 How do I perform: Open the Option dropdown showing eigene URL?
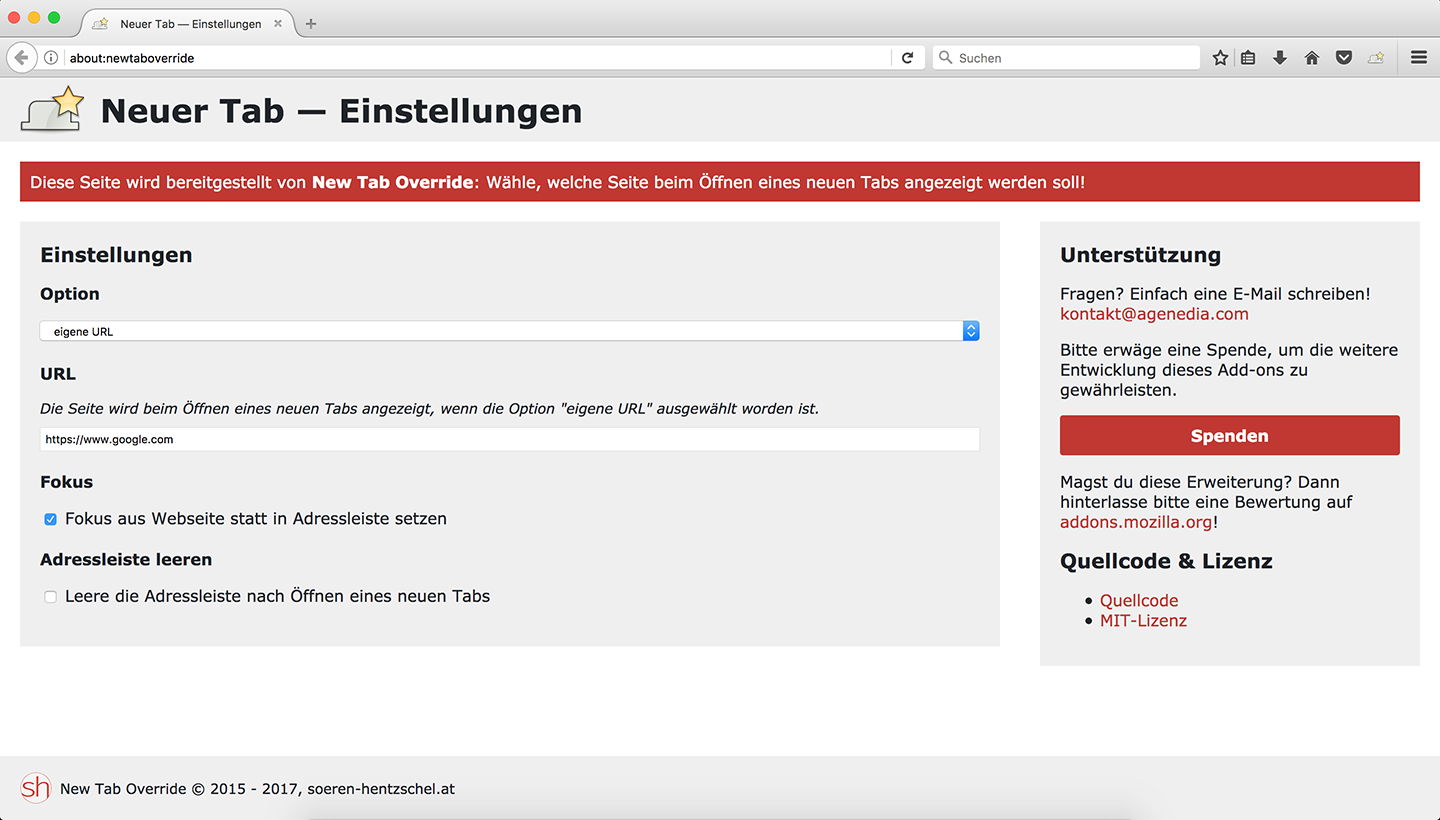pyautogui.click(x=509, y=331)
